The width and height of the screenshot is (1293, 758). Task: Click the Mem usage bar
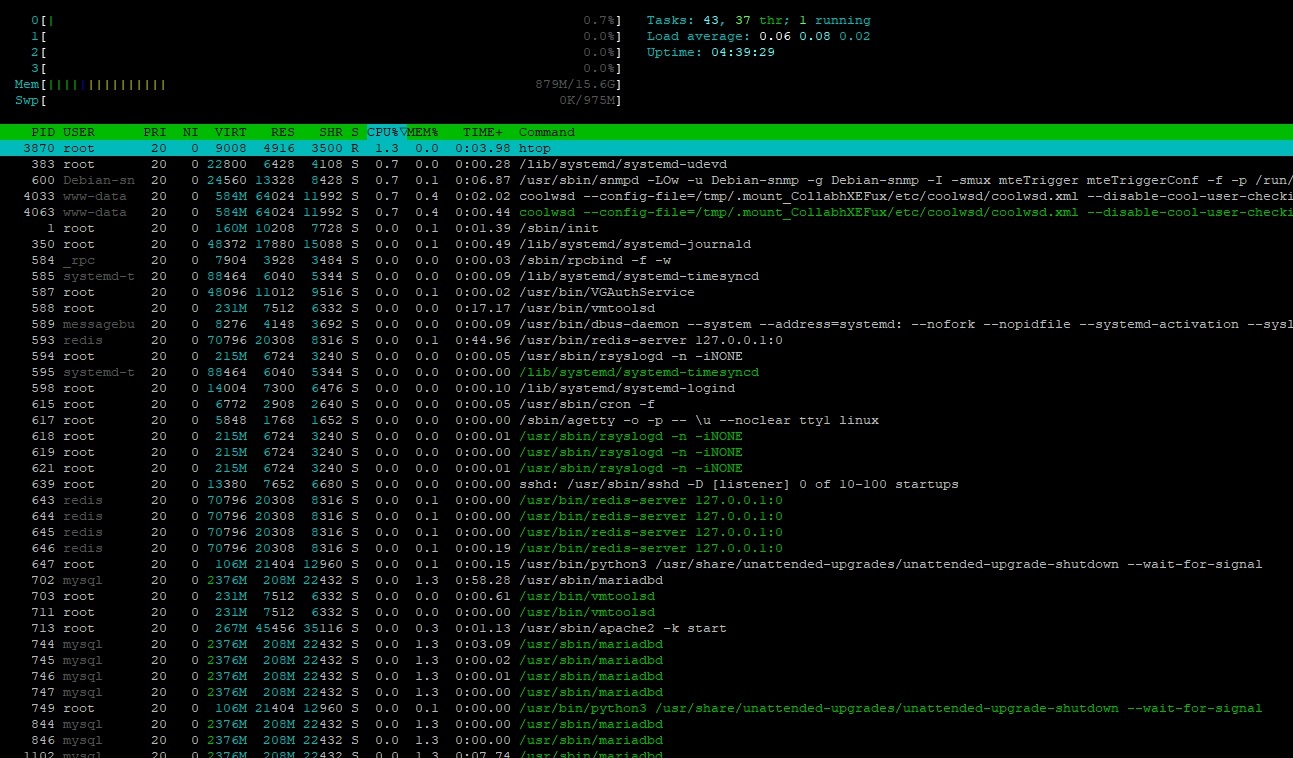[318, 84]
